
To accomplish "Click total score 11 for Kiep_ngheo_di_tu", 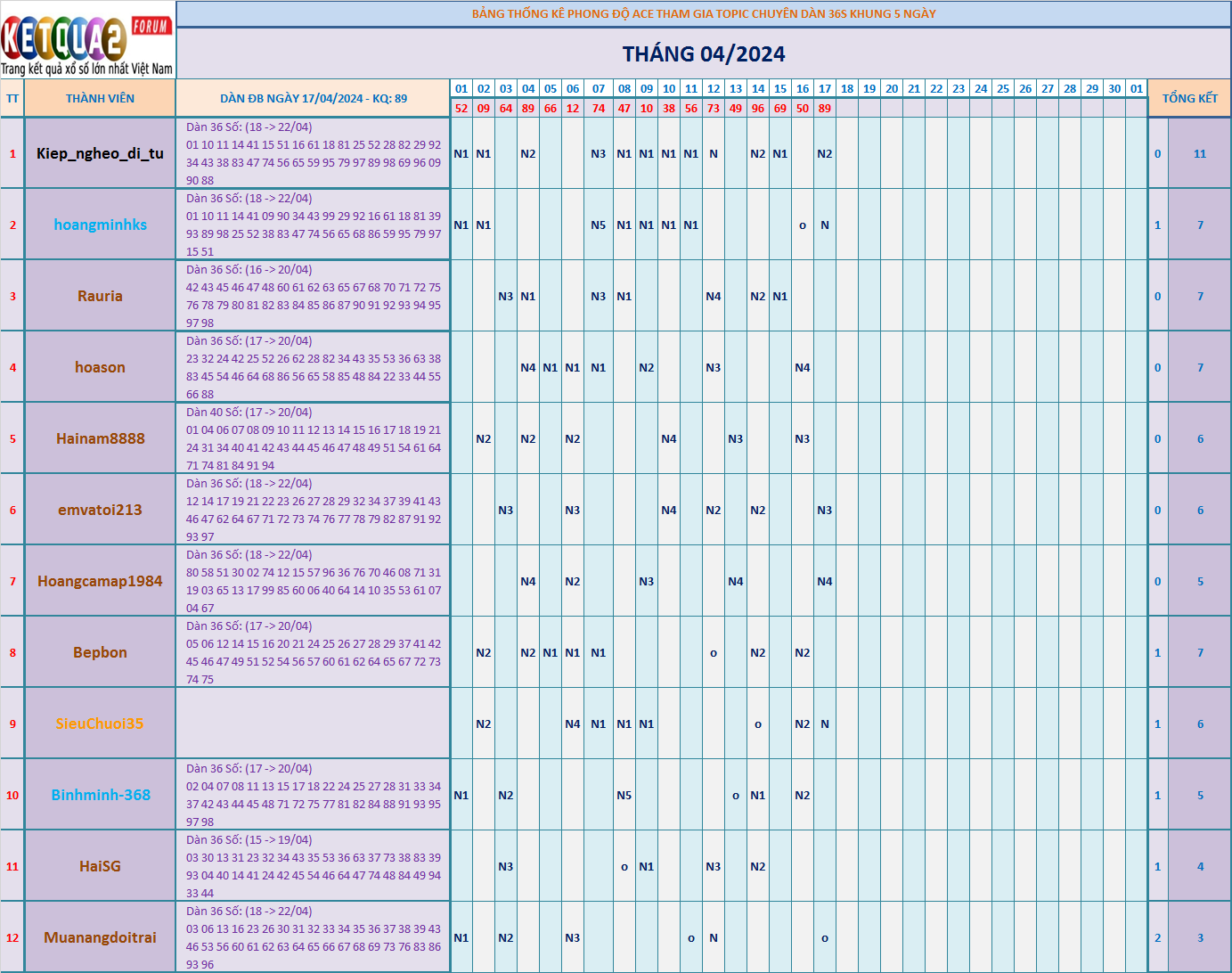I will [x=1200, y=153].
